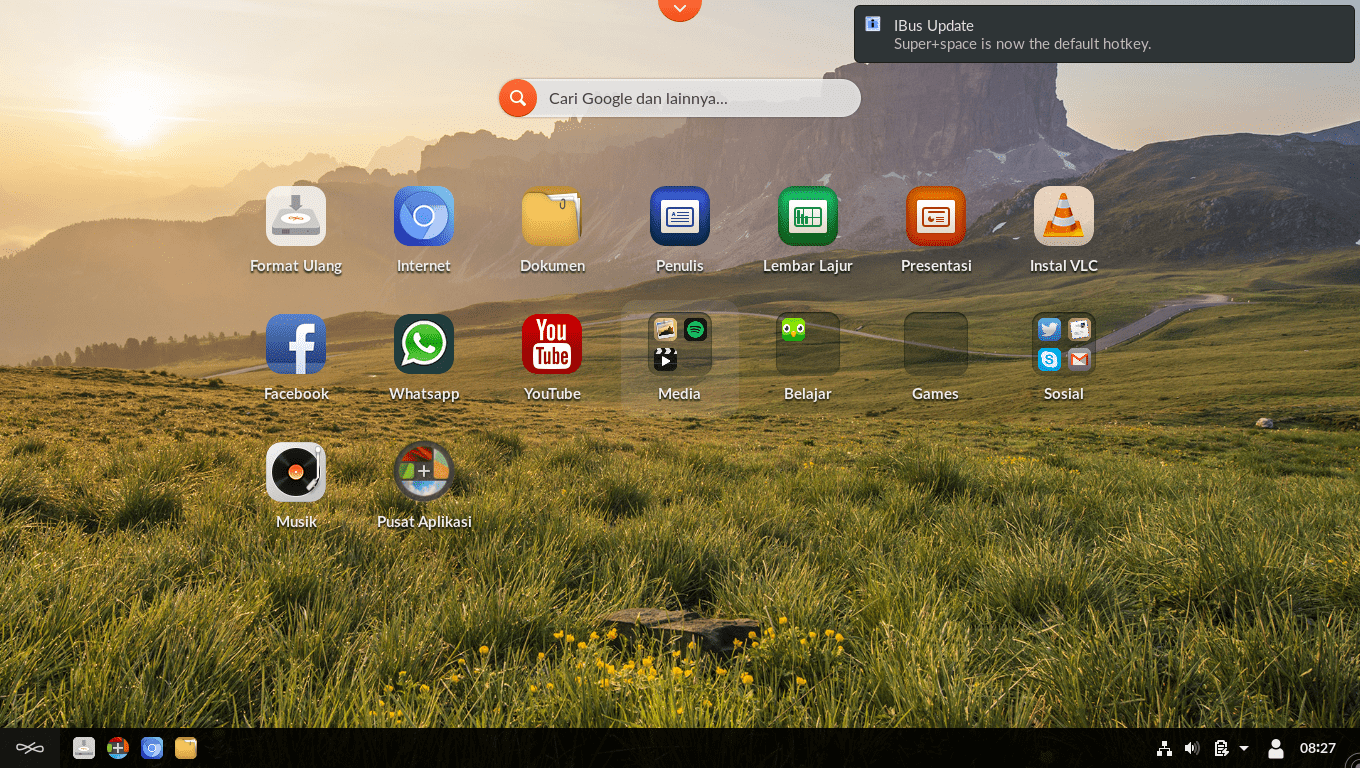Launch Whatsapp from the desktop
This screenshot has width=1360, height=768.
pyautogui.click(x=424, y=344)
